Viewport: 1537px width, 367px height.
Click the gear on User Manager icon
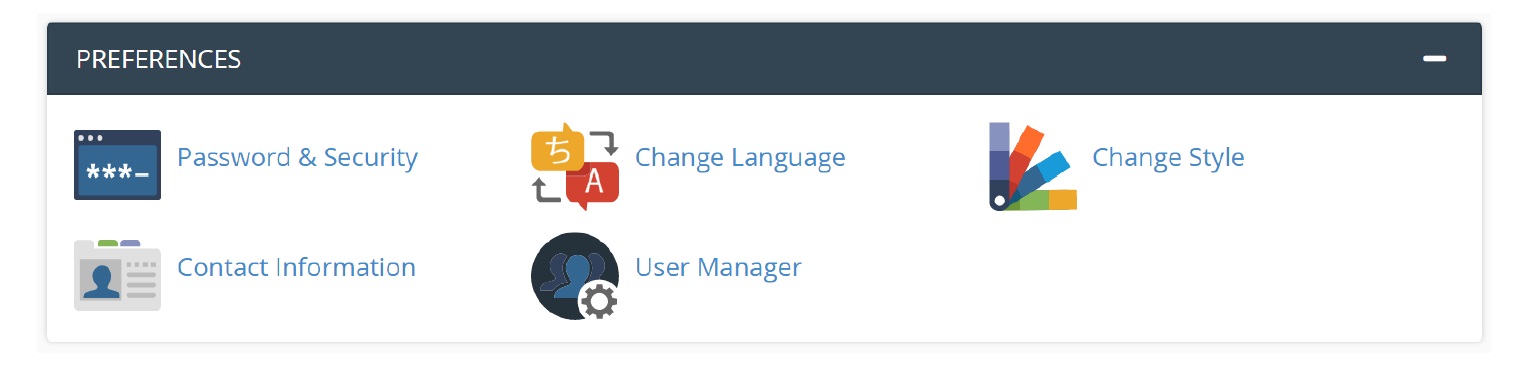coord(599,300)
